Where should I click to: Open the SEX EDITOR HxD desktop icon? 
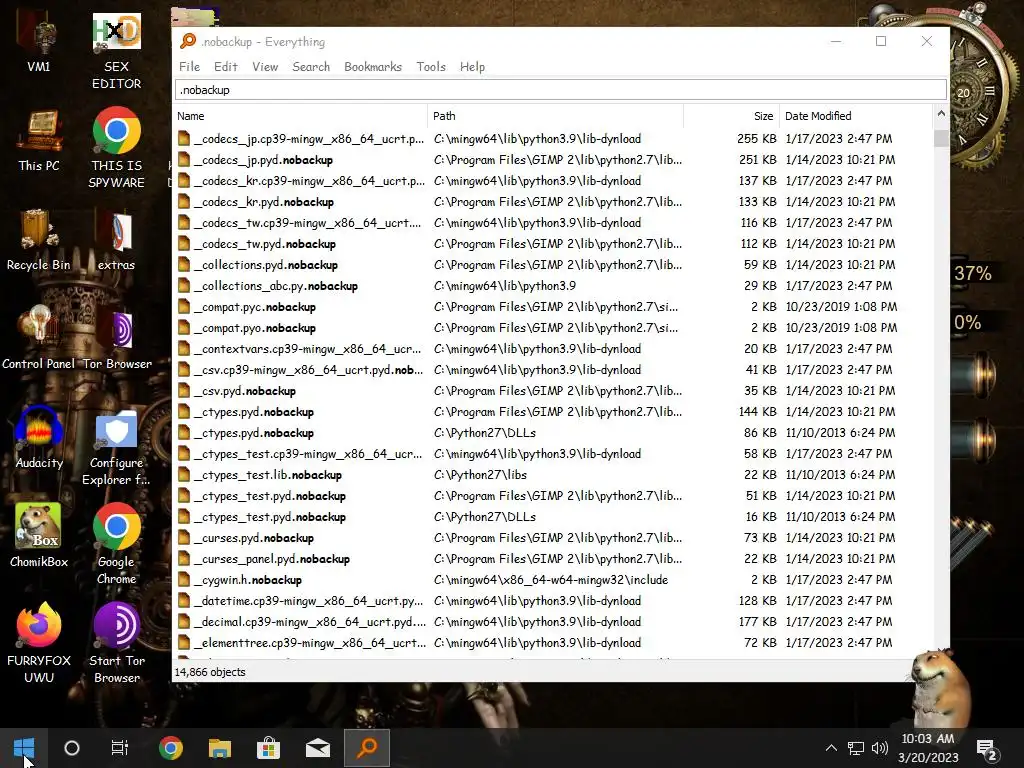click(116, 51)
